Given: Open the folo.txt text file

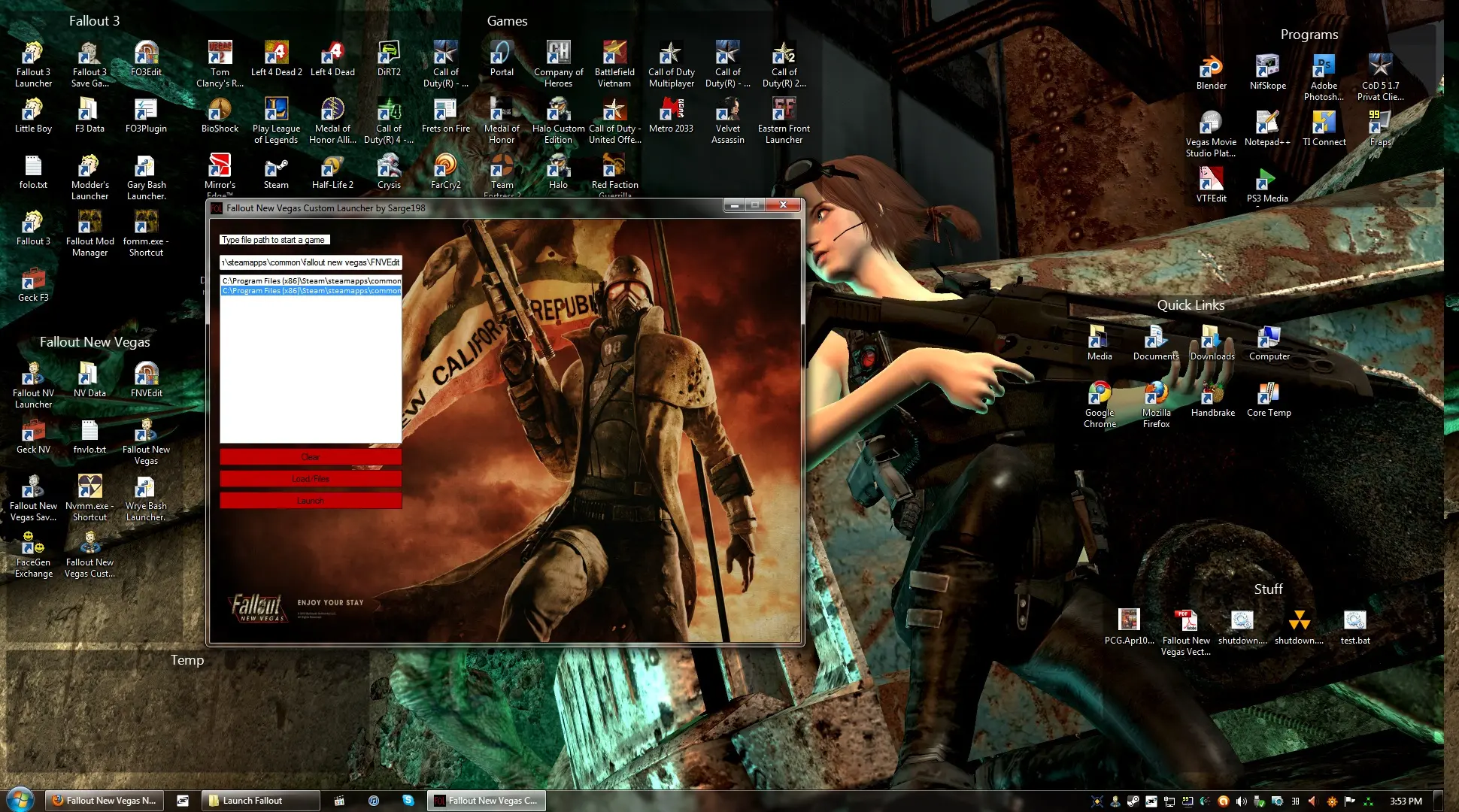Looking at the screenshot, I should pos(33,171).
